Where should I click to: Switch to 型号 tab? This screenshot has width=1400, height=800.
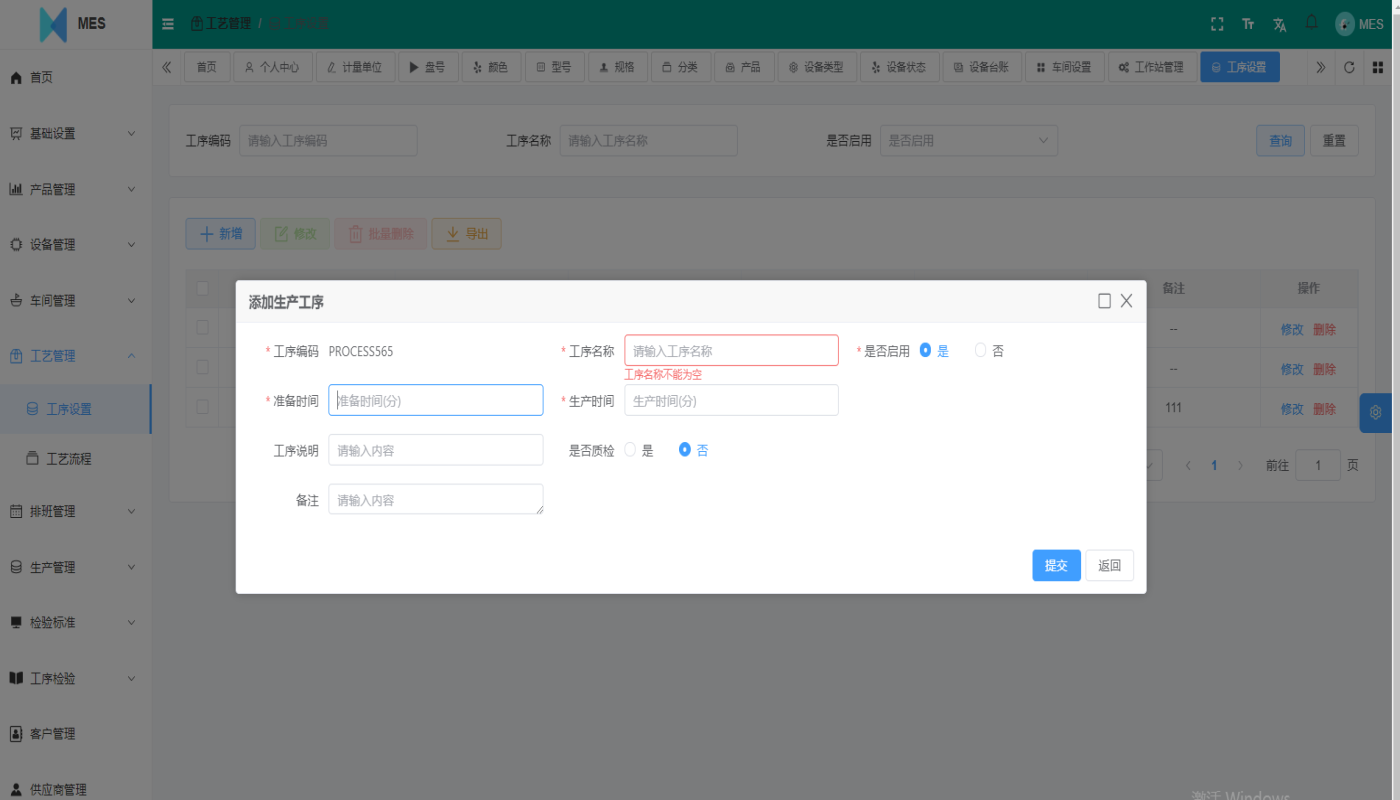coord(554,67)
